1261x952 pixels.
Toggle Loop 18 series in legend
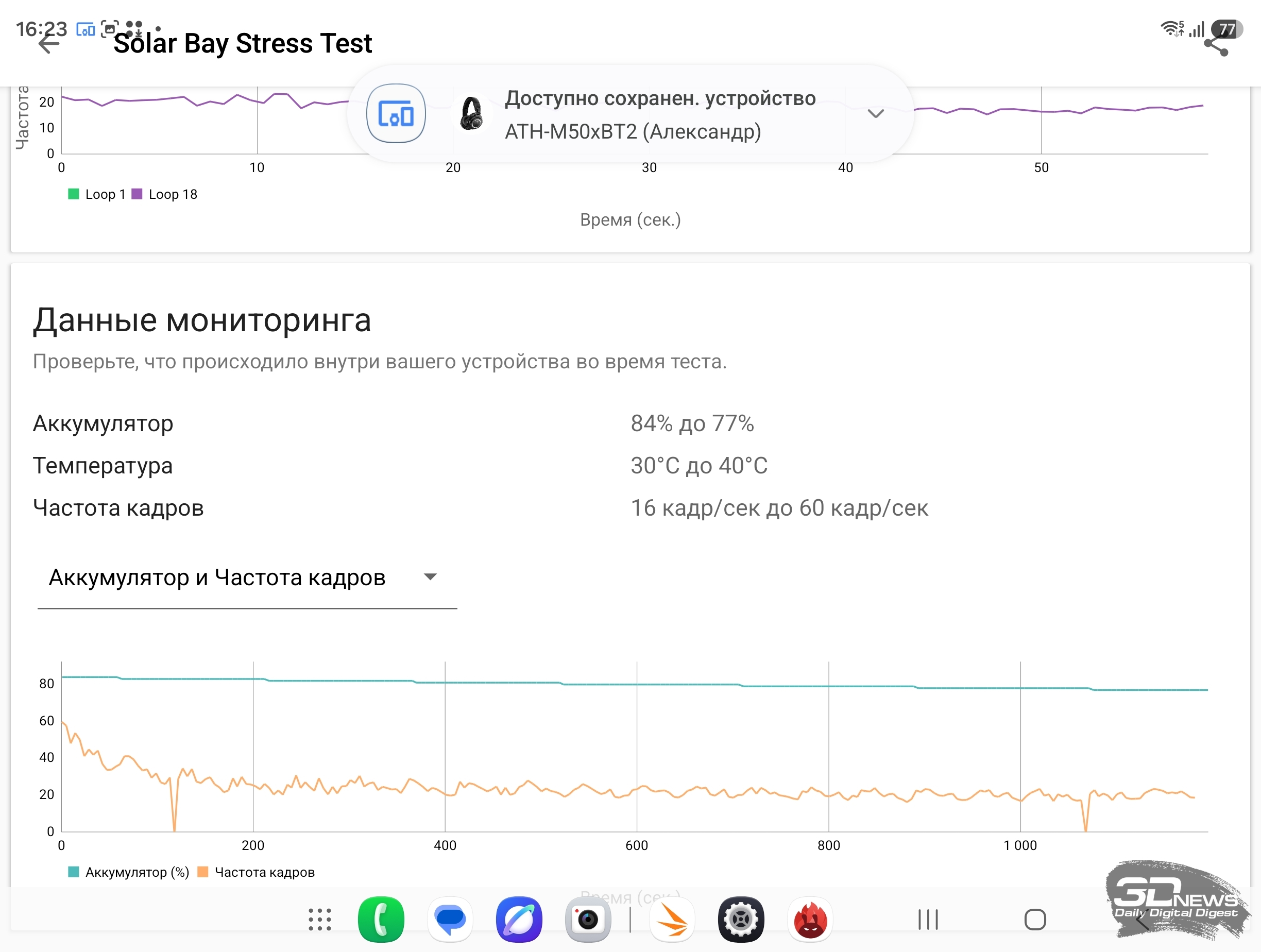coord(164,194)
